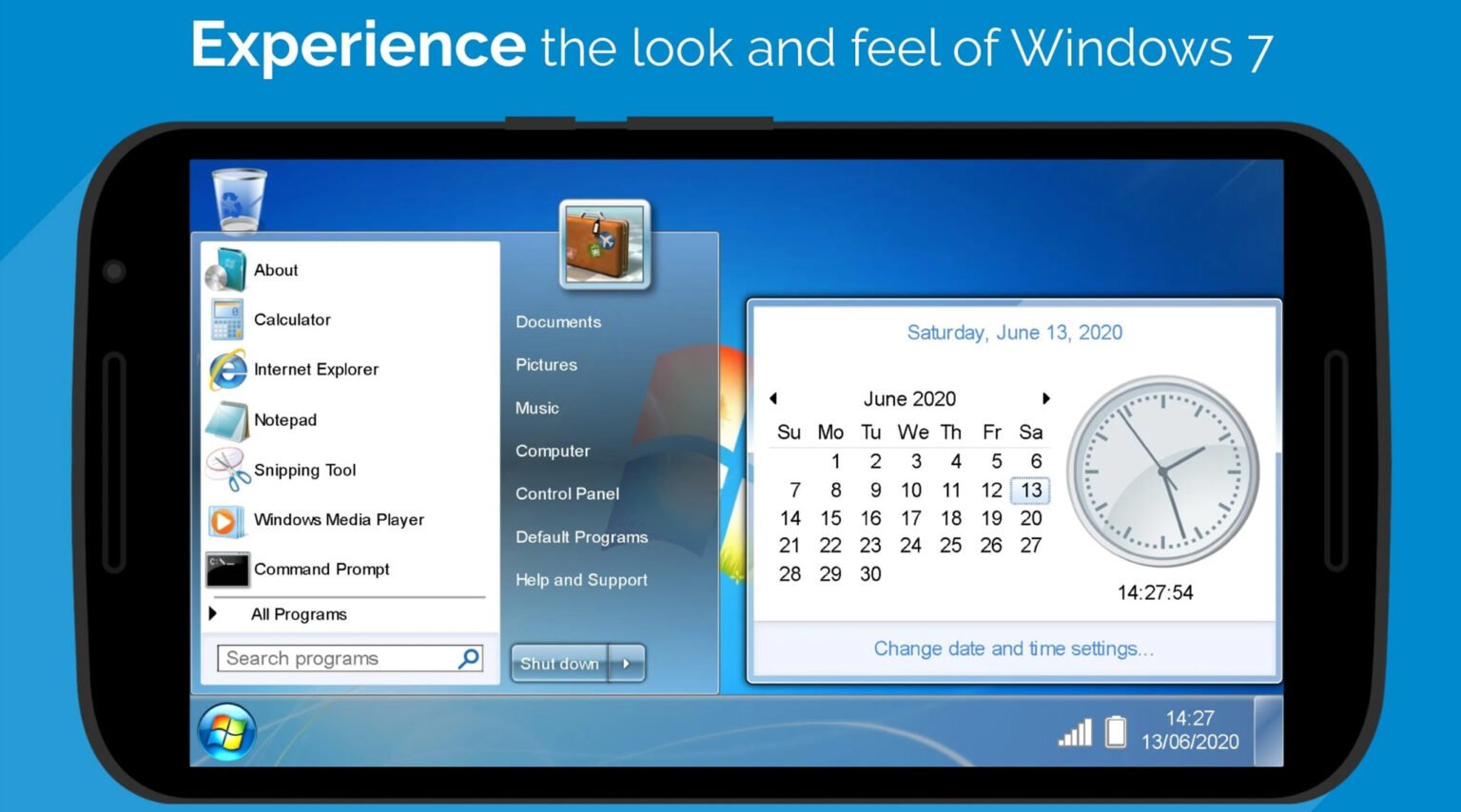Launch Internet Explorer
This screenshot has height=812, width=1461.
pyautogui.click(x=316, y=369)
